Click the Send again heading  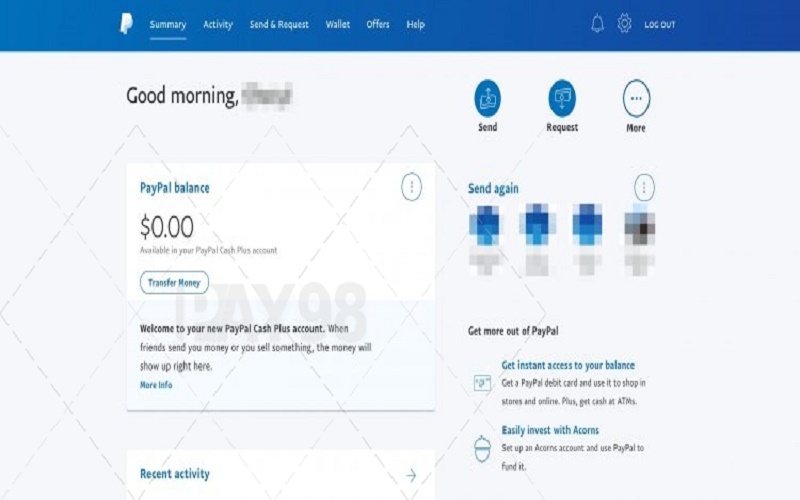(493, 189)
